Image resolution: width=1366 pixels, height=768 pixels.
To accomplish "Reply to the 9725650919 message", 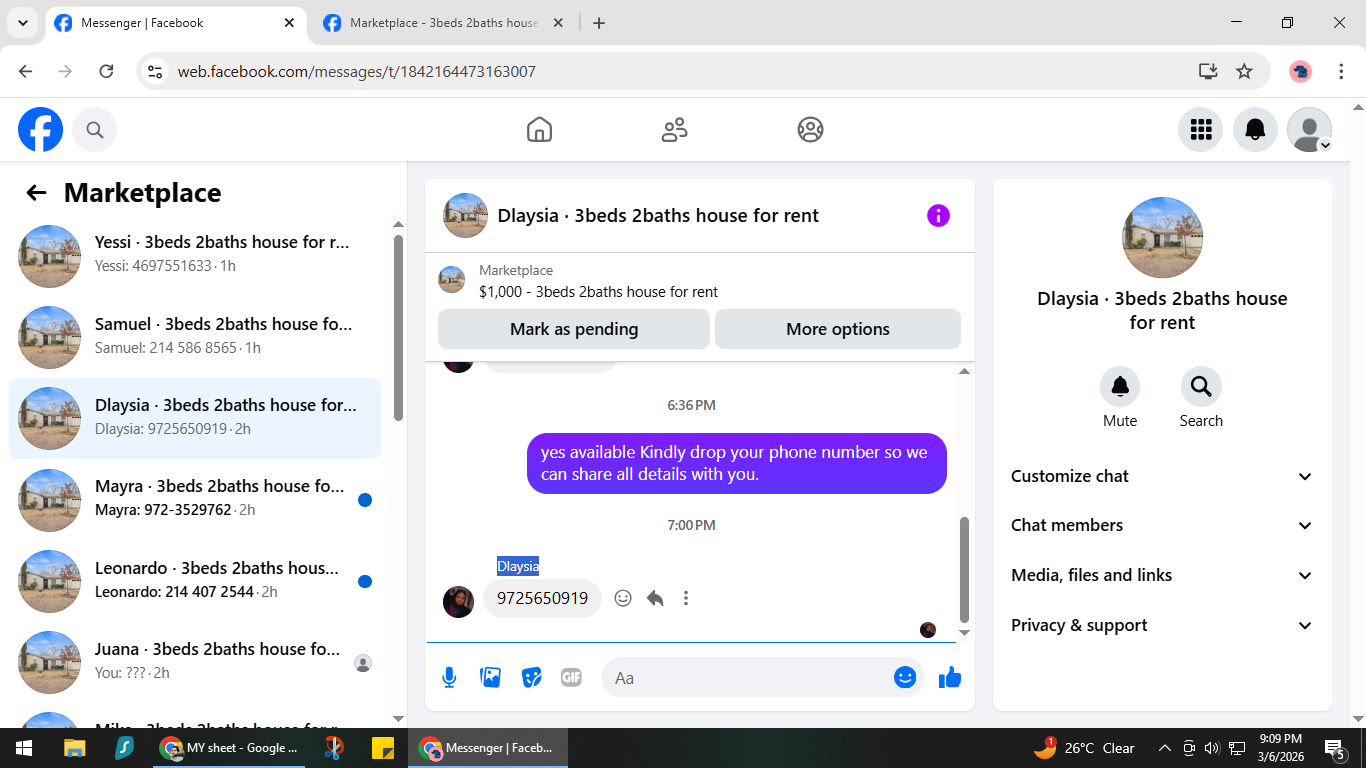I will (x=655, y=598).
